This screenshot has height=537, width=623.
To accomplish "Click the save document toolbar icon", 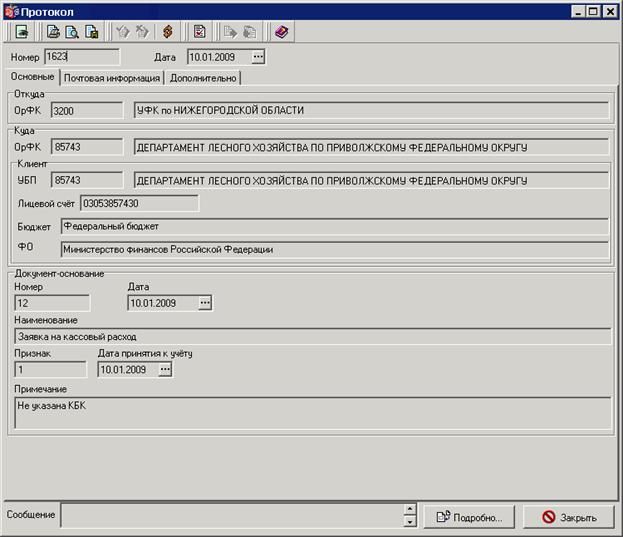I will click(92, 32).
